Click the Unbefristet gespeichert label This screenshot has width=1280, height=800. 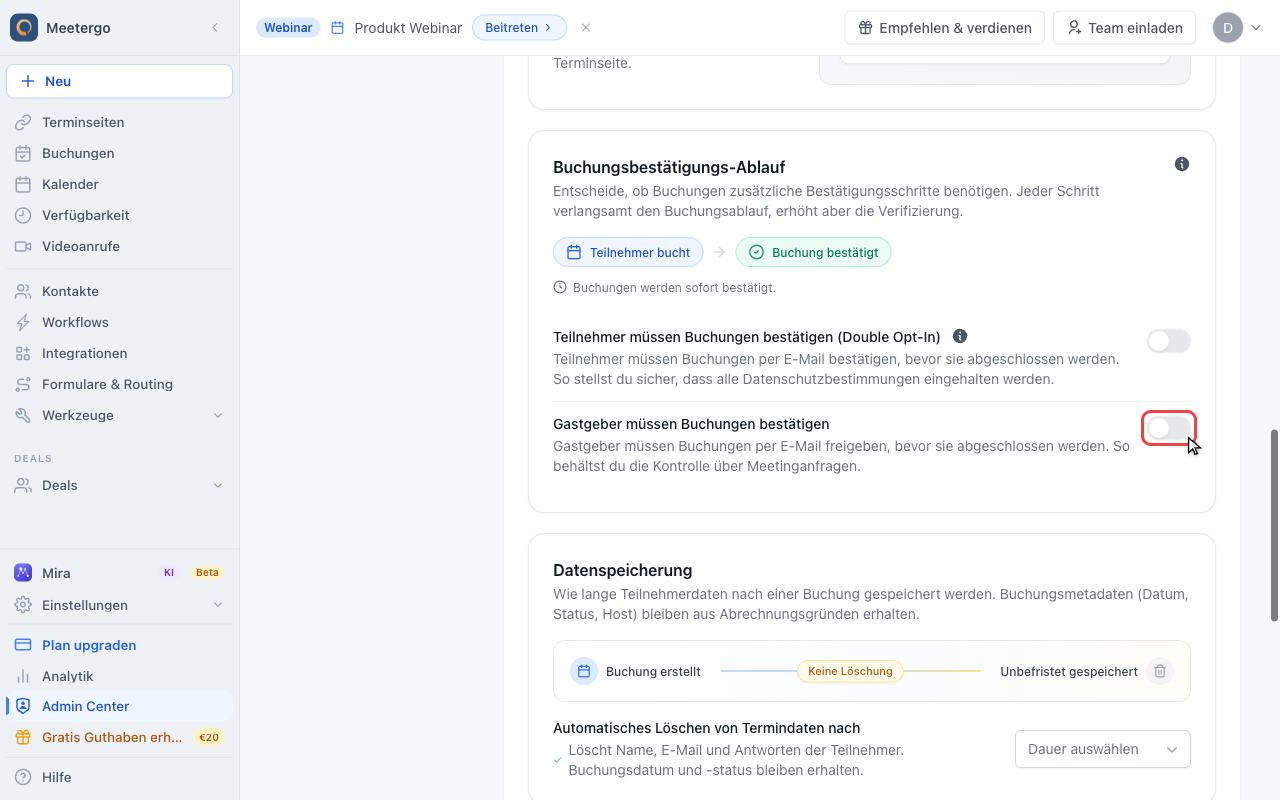tap(1069, 671)
